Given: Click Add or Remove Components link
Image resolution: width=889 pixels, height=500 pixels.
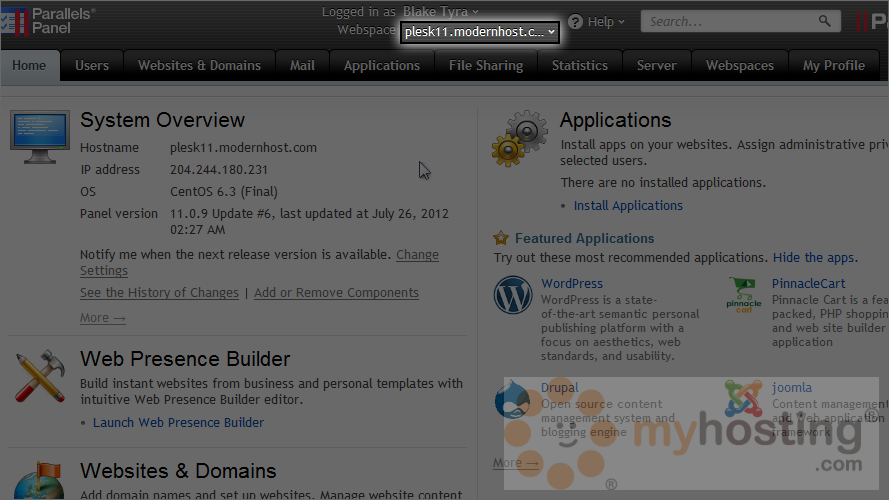Looking at the screenshot, I should (x=336, y=293).
